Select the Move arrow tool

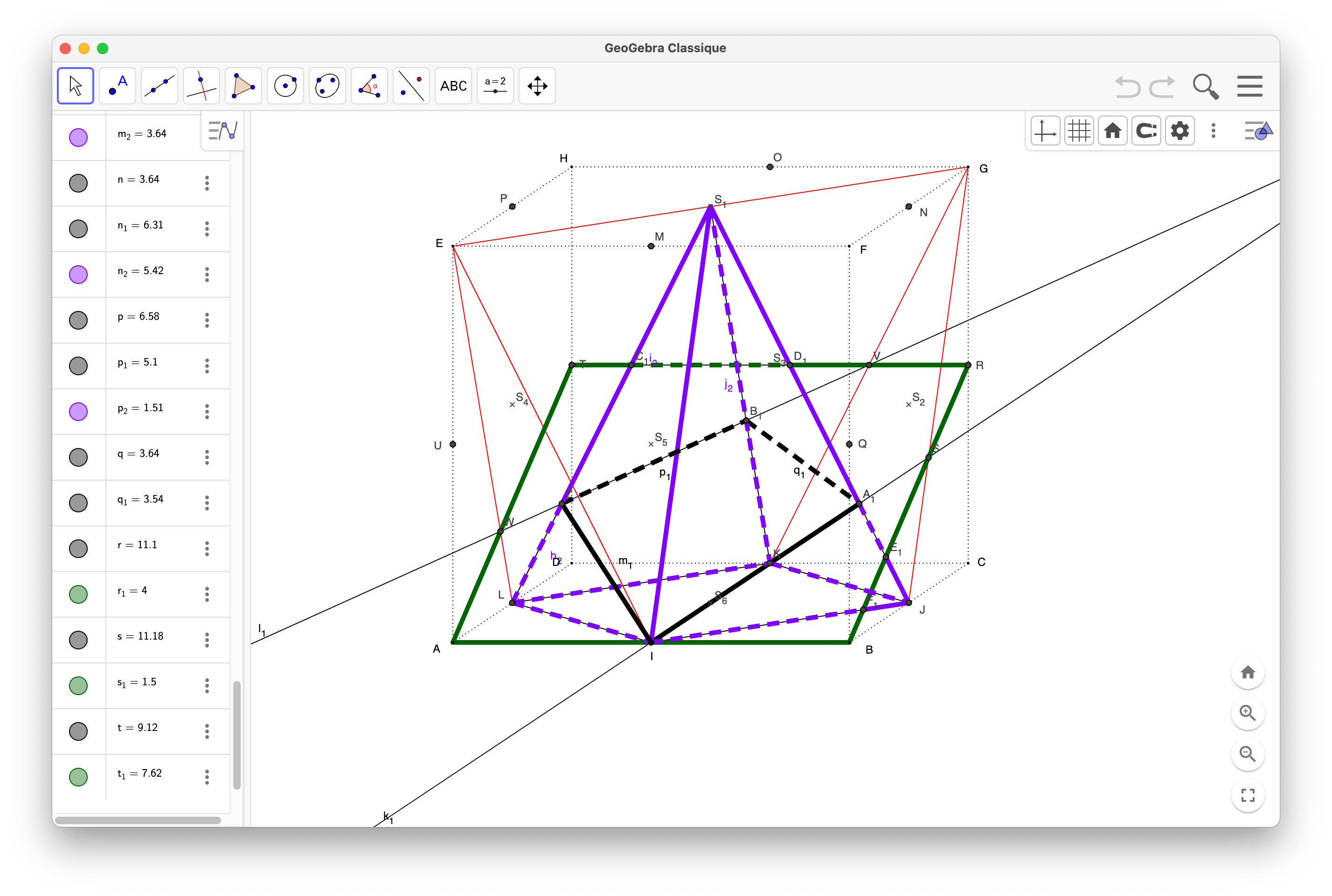click(76, 86)
